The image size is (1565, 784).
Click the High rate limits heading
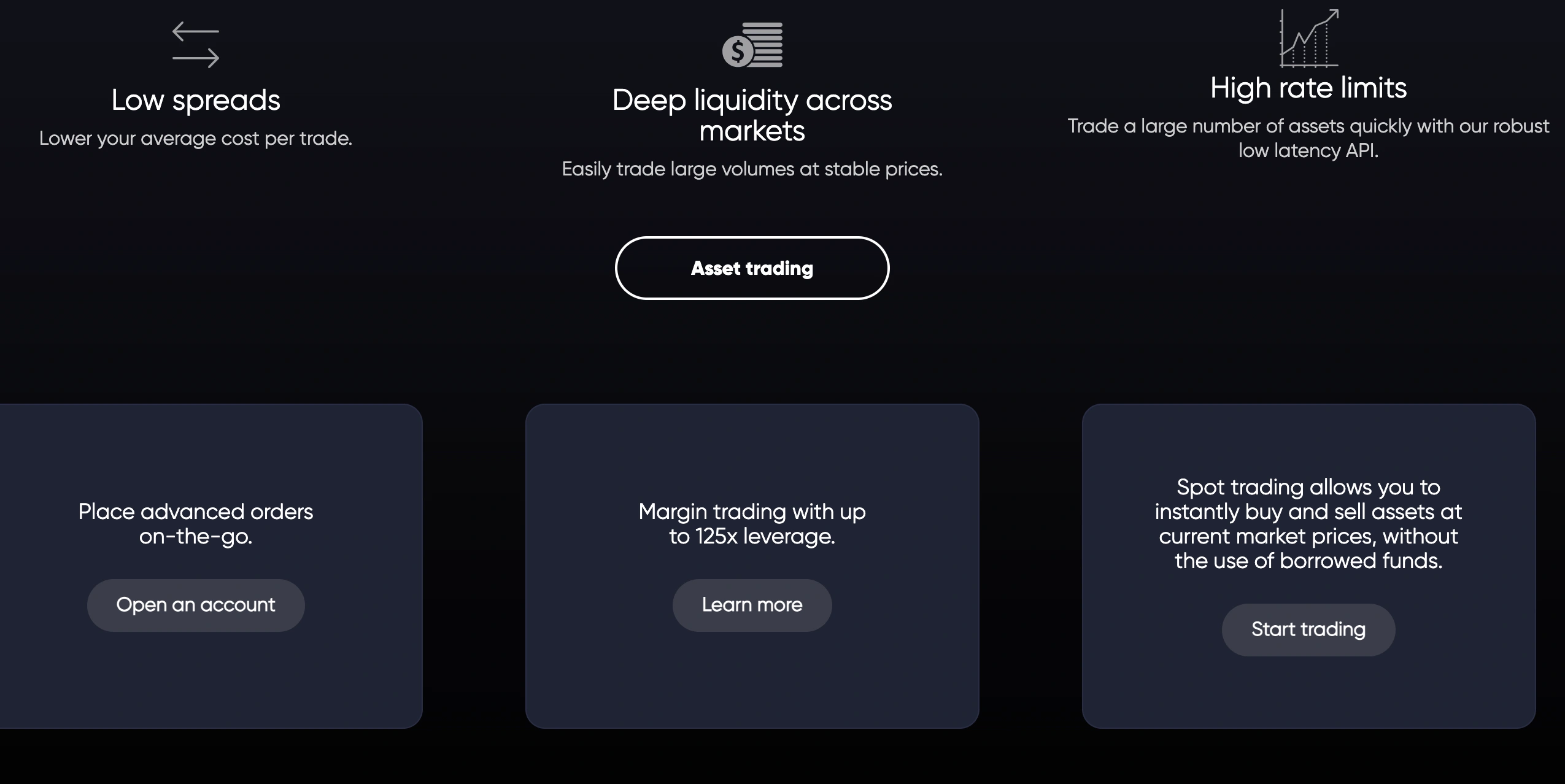[1308, 88]
